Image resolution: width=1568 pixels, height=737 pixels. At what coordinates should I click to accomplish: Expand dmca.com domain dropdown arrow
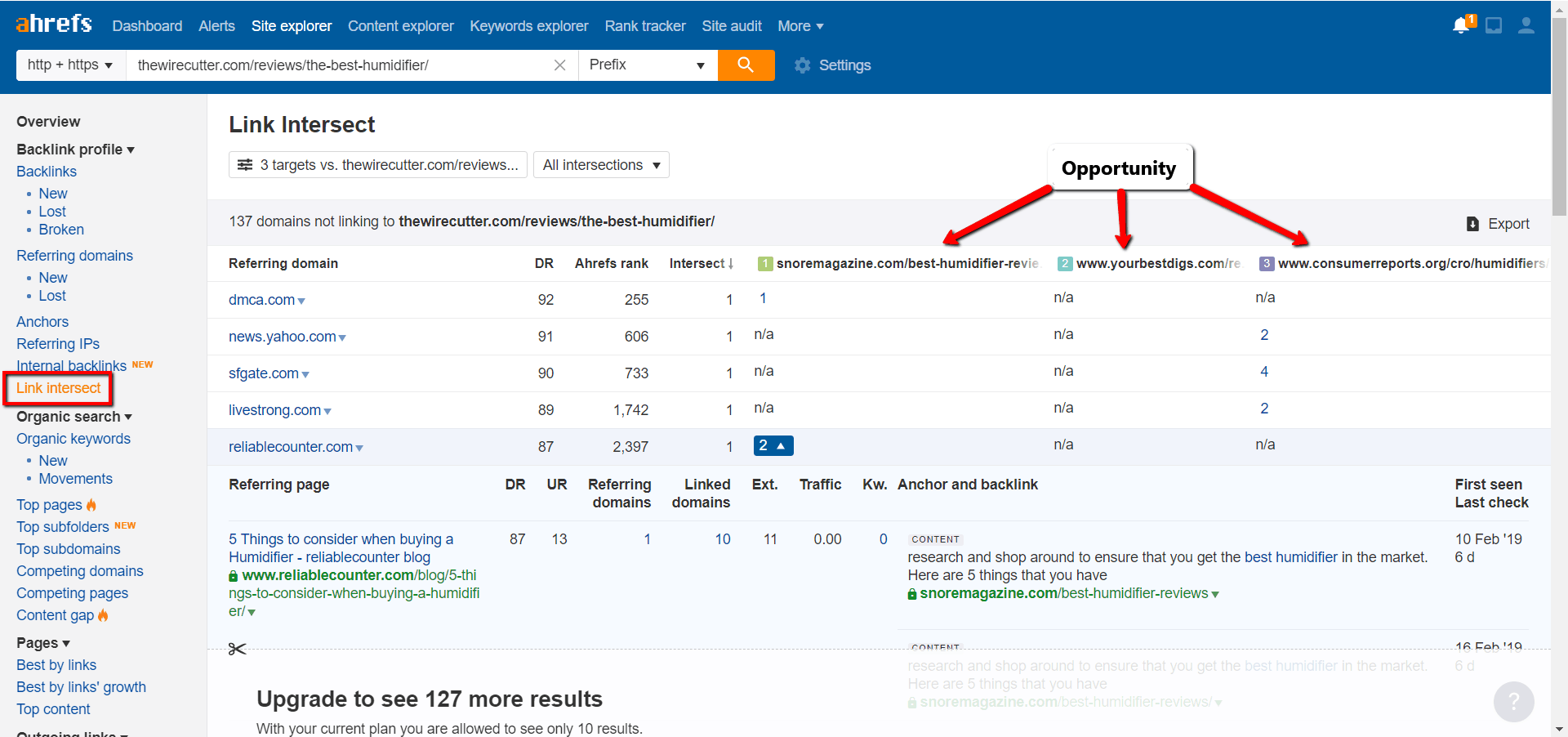point(301,301)
